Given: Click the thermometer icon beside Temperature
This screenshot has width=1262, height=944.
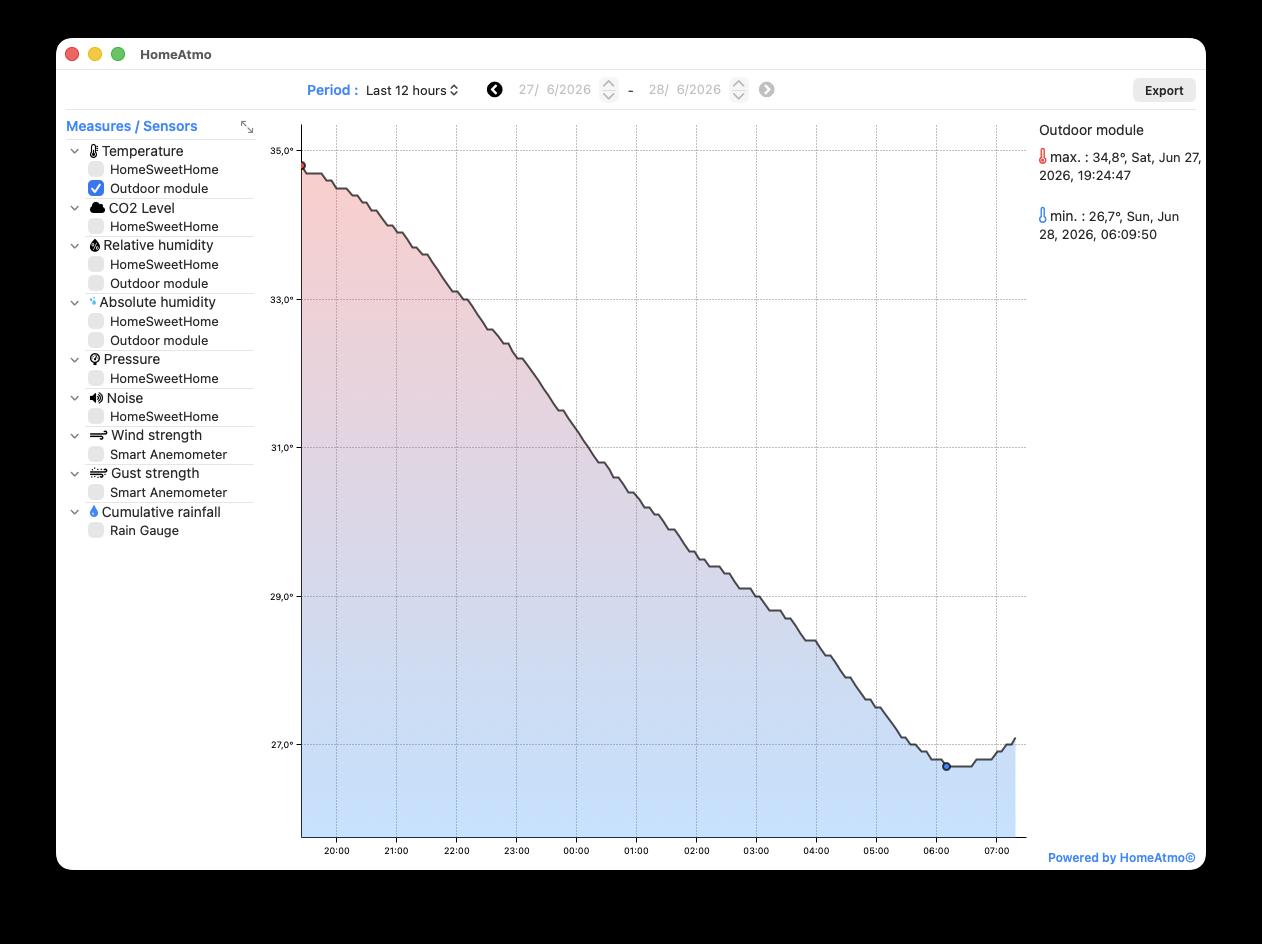Looking at the screenshot, I should point(94,151).
